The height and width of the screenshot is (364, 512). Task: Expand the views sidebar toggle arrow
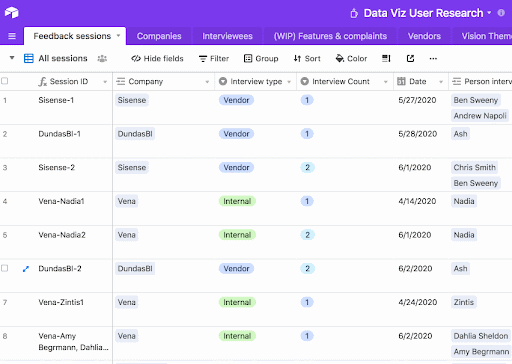point(12,58)
